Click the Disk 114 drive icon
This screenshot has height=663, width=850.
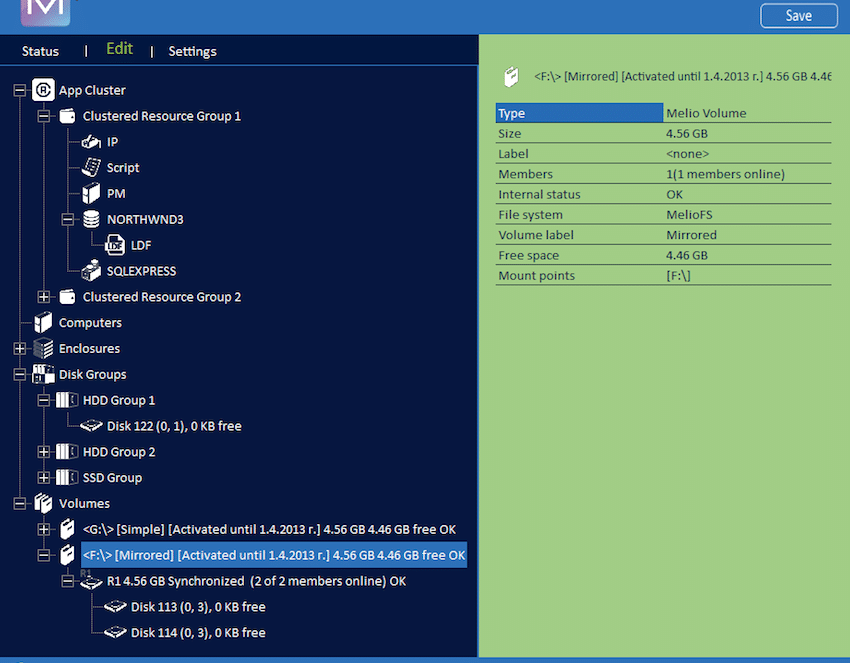115,633
